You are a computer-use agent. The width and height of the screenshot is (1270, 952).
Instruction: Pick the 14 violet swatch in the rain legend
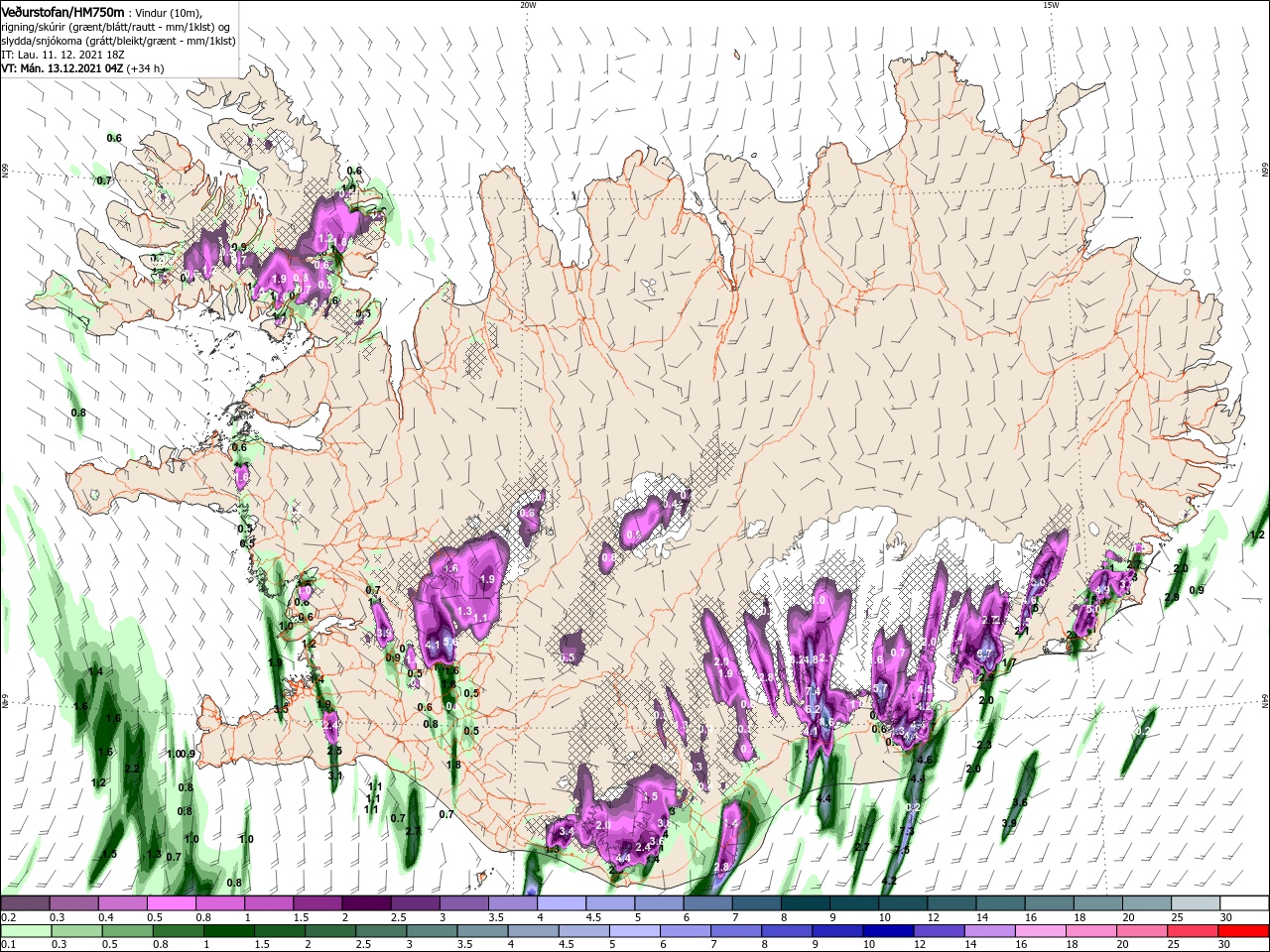click(x=989, y=931)
